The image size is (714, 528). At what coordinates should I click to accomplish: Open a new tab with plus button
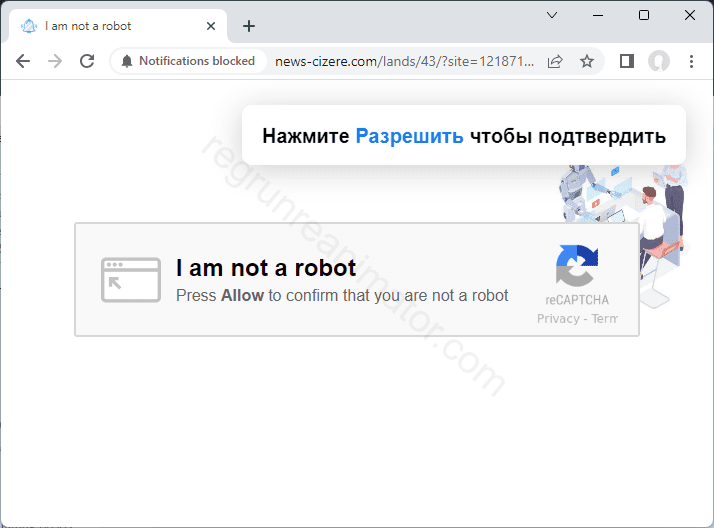[249, 26]
